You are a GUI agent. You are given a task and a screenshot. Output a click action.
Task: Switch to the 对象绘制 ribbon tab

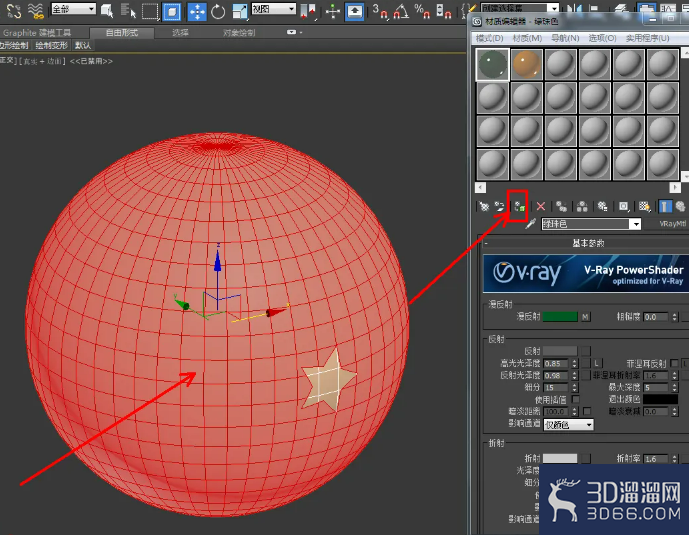pyautogui.click(x=239, y=33)
